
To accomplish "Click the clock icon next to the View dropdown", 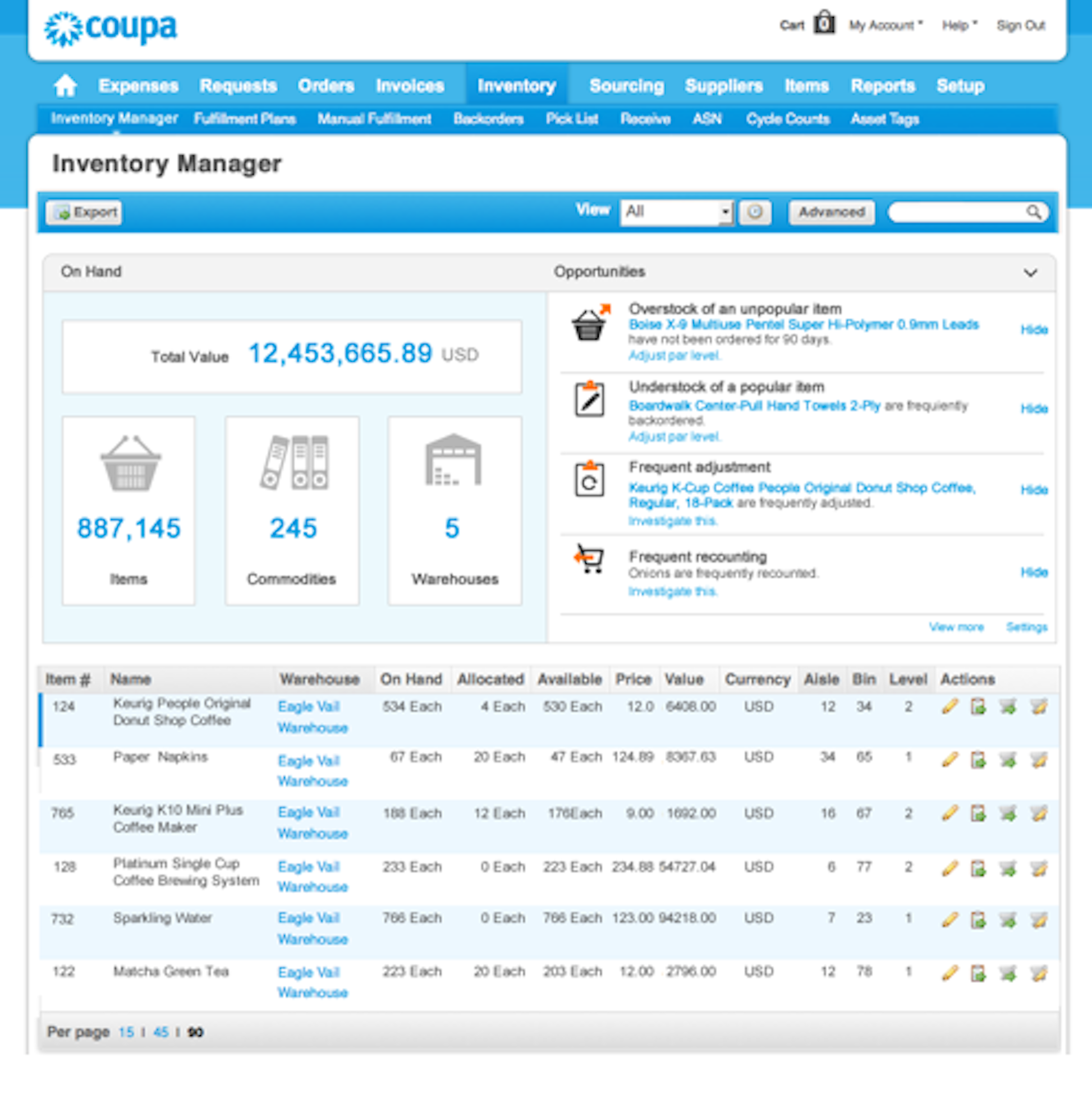I will (x=755, y=213).
